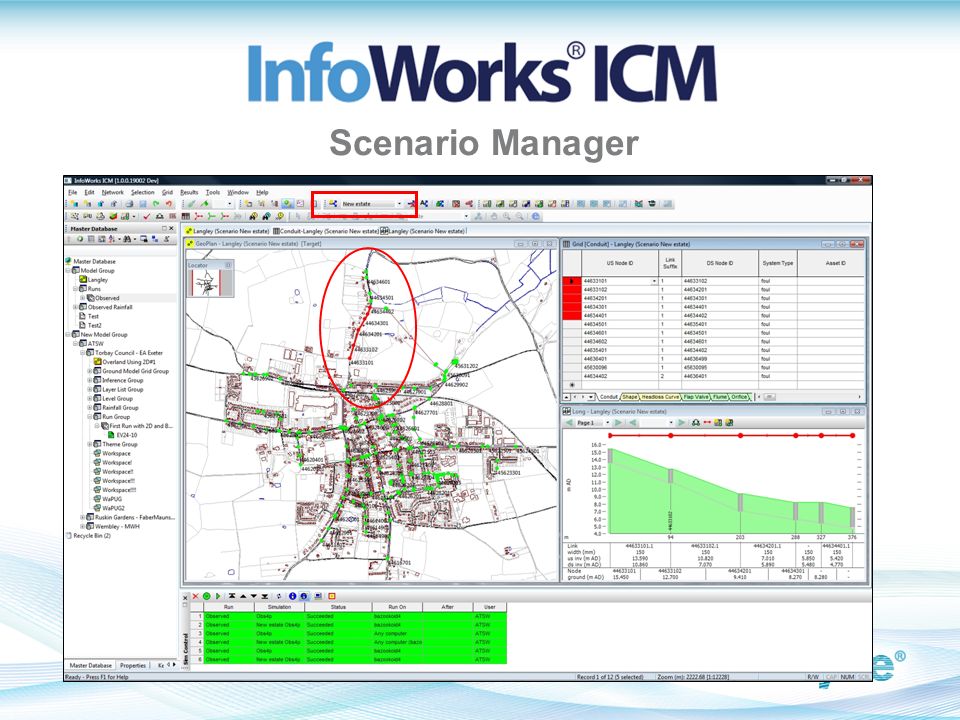Select the Flap Valve grid tab
Viewport: 960px width, 720px height.
coord(696,397)
